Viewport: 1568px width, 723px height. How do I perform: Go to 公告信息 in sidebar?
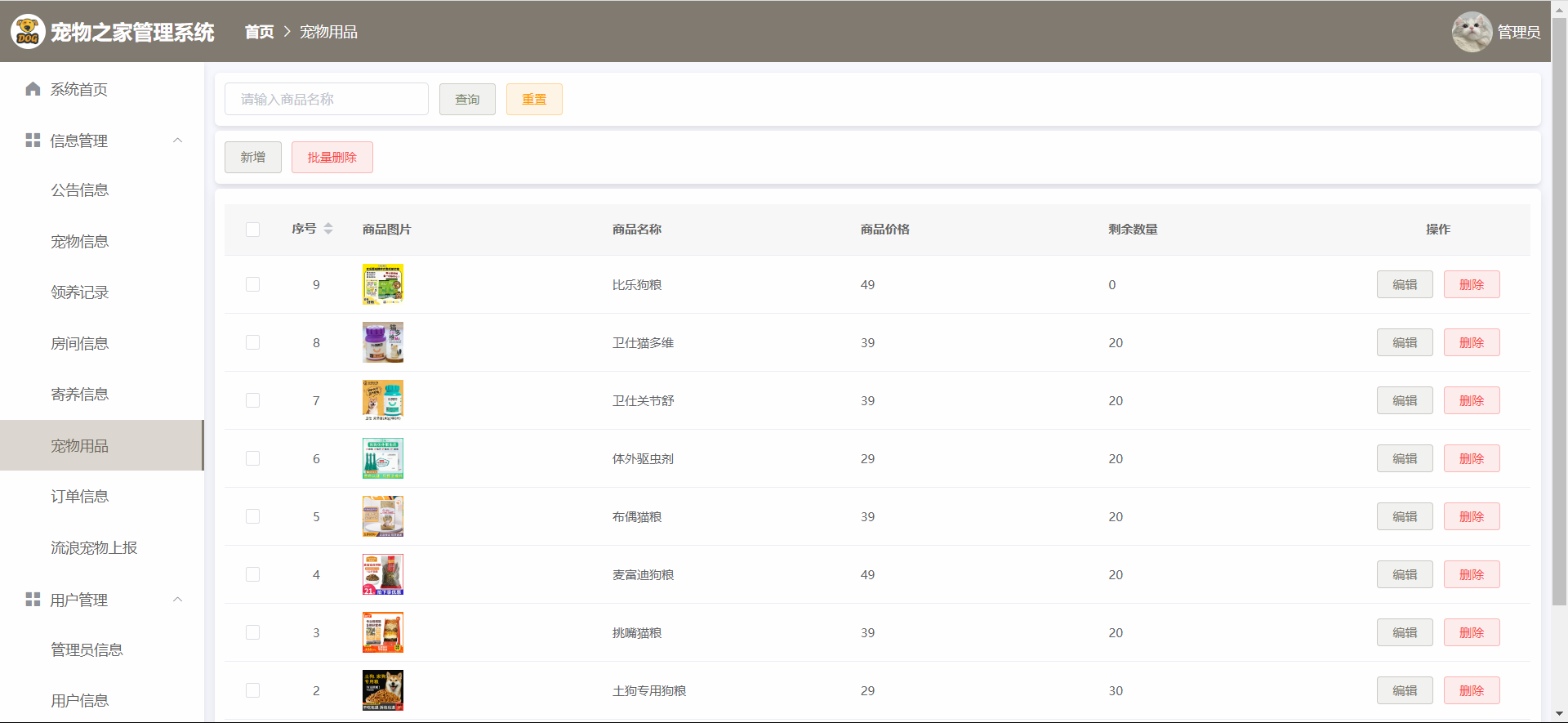coord(102,190)
